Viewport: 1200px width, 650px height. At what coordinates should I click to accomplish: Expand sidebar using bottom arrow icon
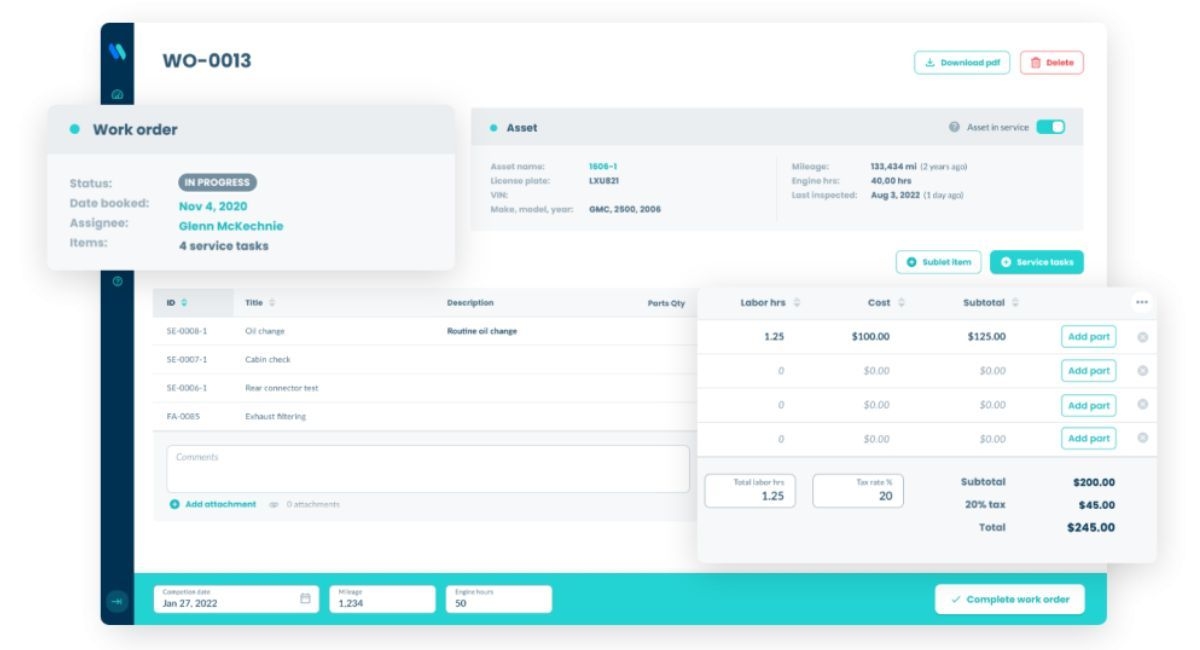[117, 601]
